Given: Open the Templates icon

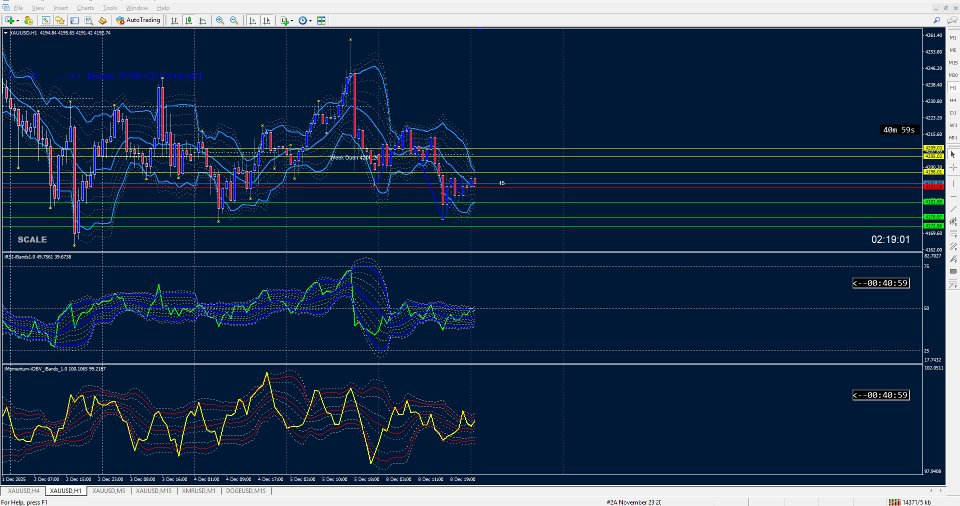Looking at the screenshot, I should tap(321, 20).
